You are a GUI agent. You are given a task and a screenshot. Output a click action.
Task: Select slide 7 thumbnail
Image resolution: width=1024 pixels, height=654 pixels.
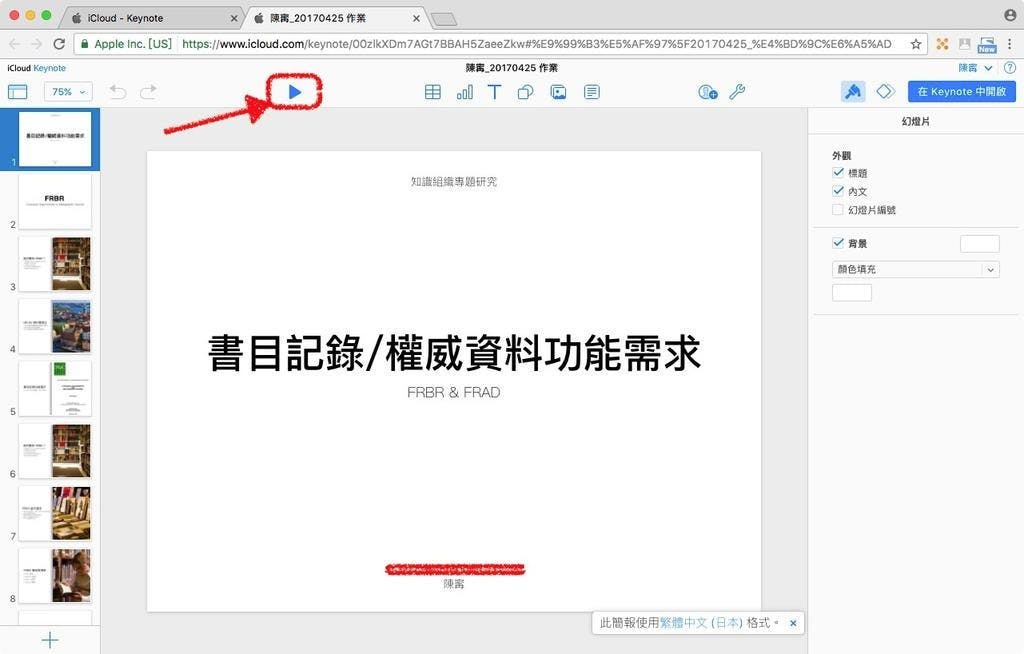pyautogui.click(x=55, y=514)
